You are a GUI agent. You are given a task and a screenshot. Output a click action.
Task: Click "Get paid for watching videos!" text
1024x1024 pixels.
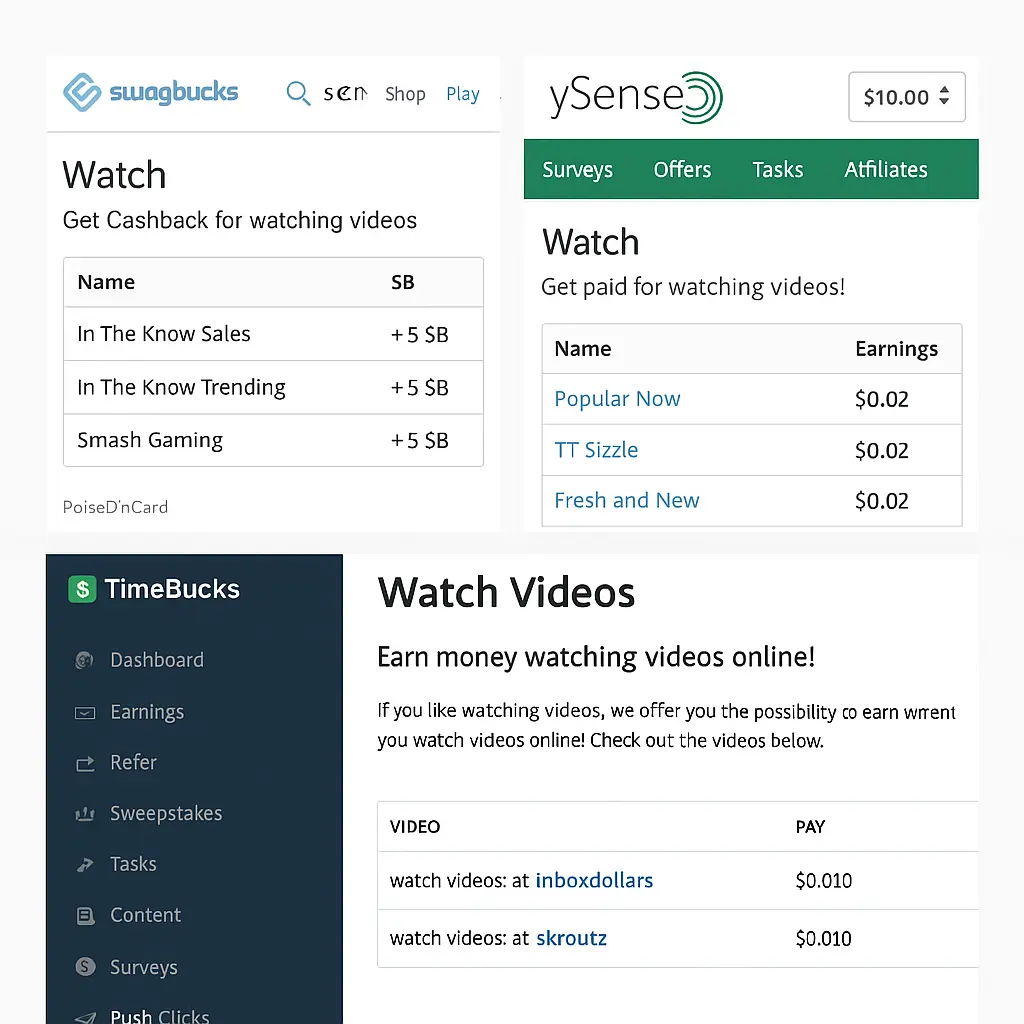pos(693,287)
